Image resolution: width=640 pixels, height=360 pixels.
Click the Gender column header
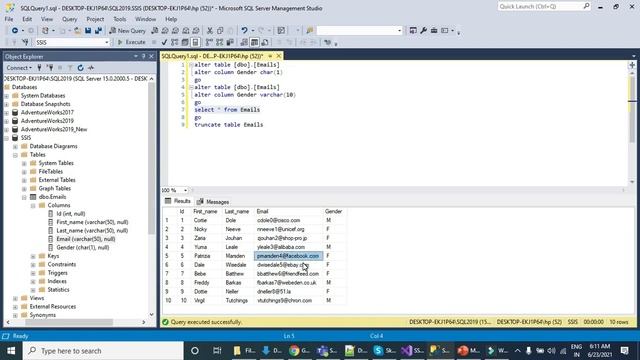(x=334, y=211)
